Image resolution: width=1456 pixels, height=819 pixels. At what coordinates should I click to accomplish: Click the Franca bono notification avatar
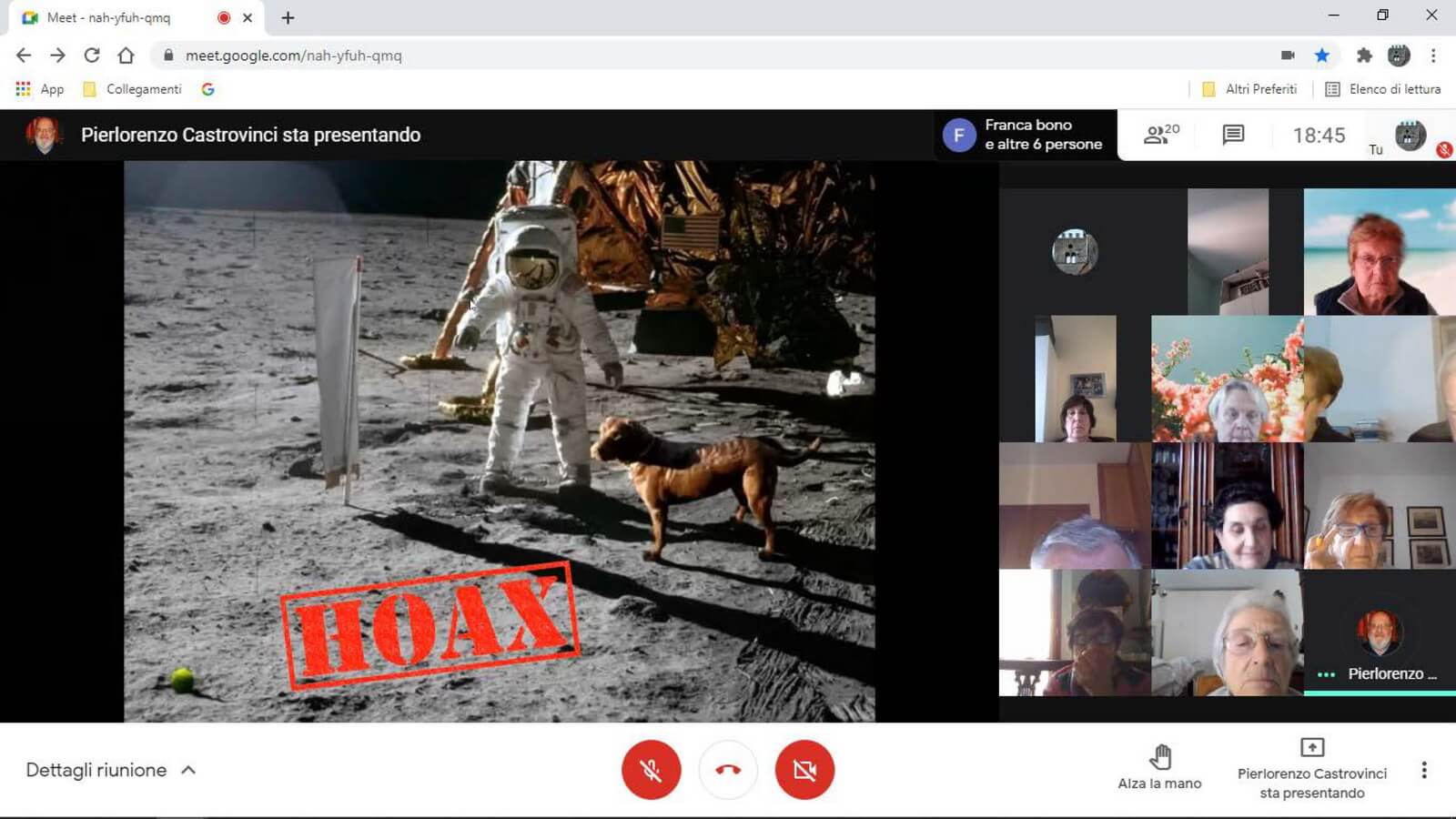pos(959,135)
